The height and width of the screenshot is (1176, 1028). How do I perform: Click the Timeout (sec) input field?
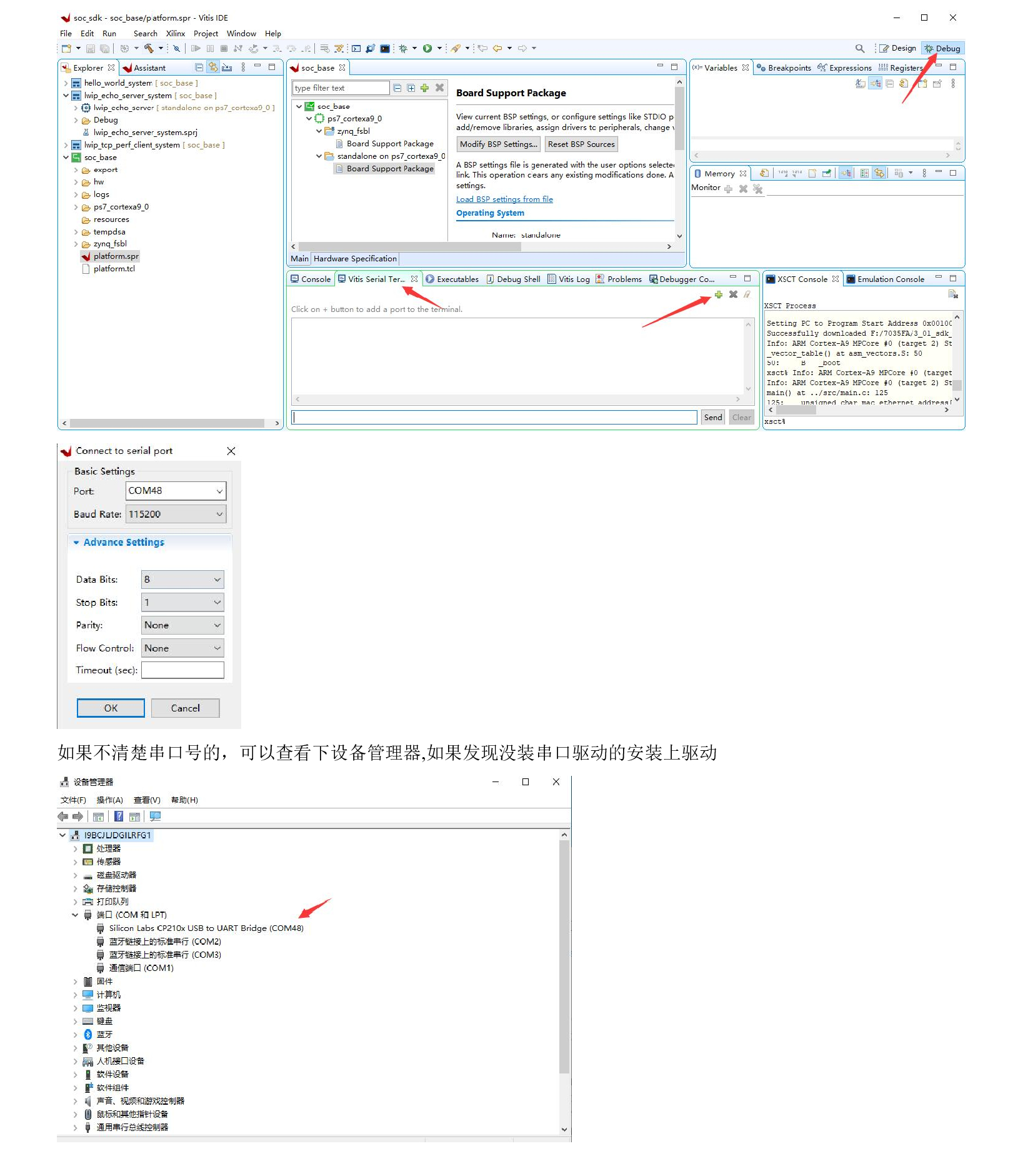point(182,670)
